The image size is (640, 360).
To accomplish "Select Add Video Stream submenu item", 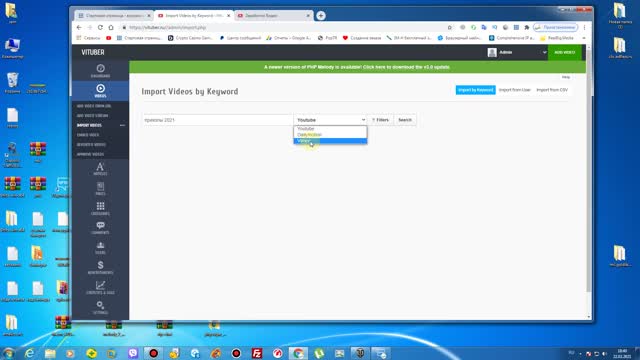I will point(93,116).
